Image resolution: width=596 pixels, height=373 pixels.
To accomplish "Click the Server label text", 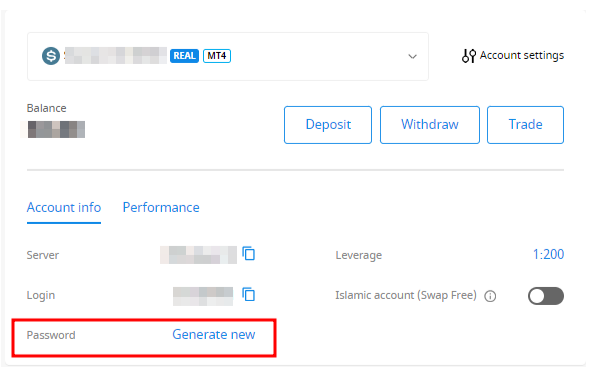I will 43,255.
